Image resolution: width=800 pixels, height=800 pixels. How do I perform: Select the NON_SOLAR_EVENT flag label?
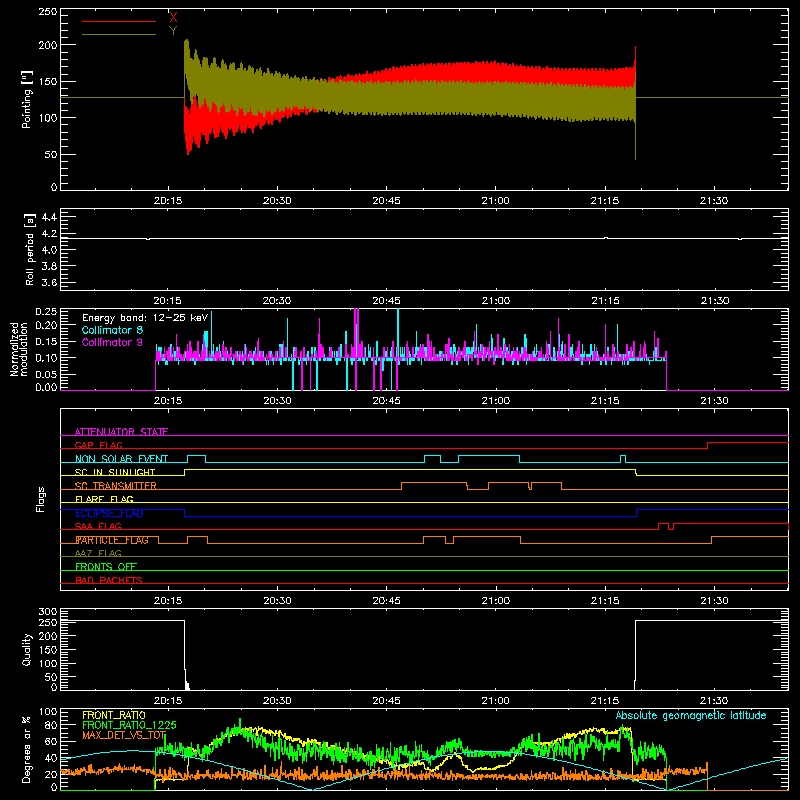[121, 459]
